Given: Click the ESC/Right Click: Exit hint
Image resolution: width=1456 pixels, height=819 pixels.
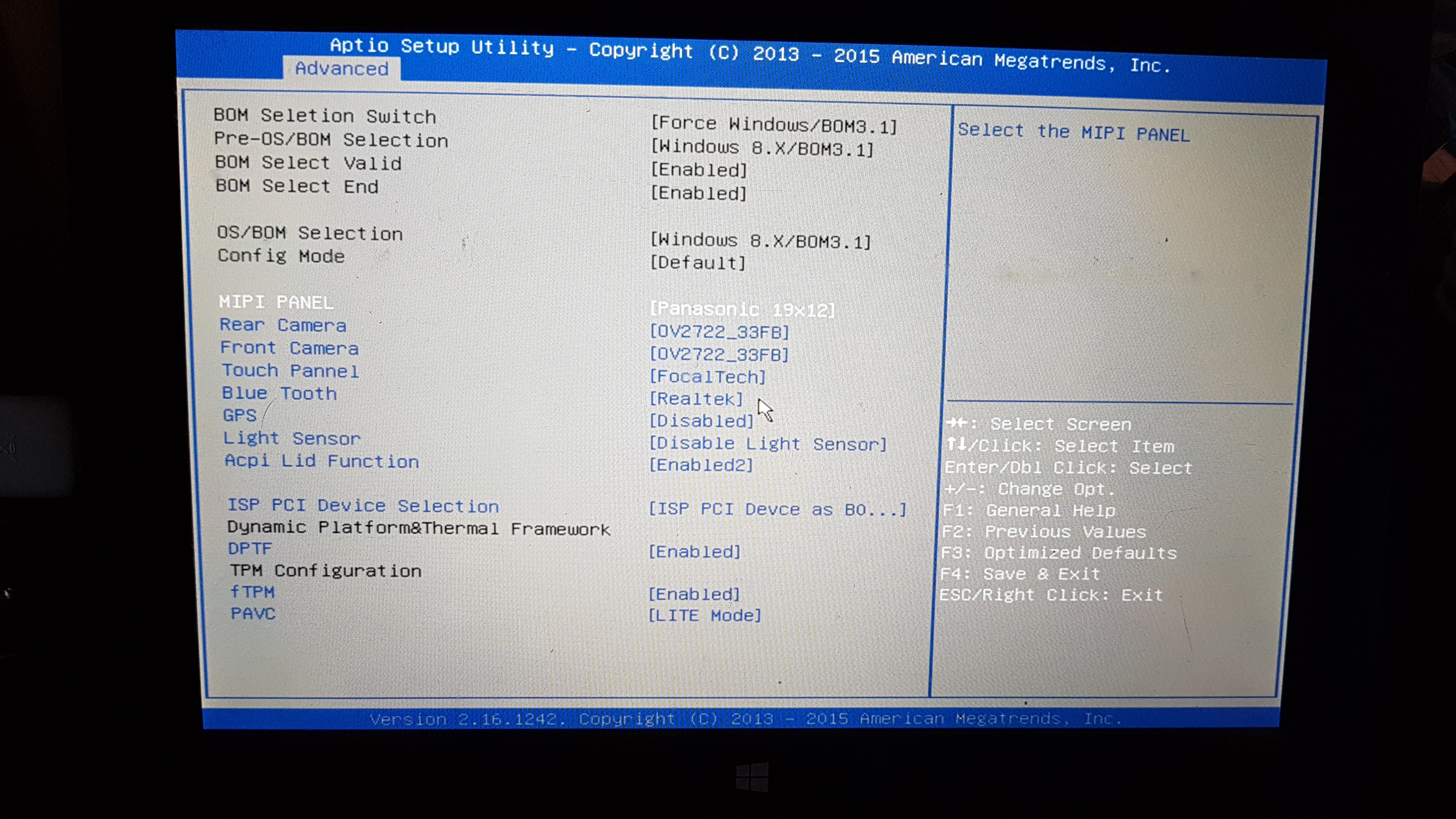Looking at the screenshot, I should (x=1051, y=595).
